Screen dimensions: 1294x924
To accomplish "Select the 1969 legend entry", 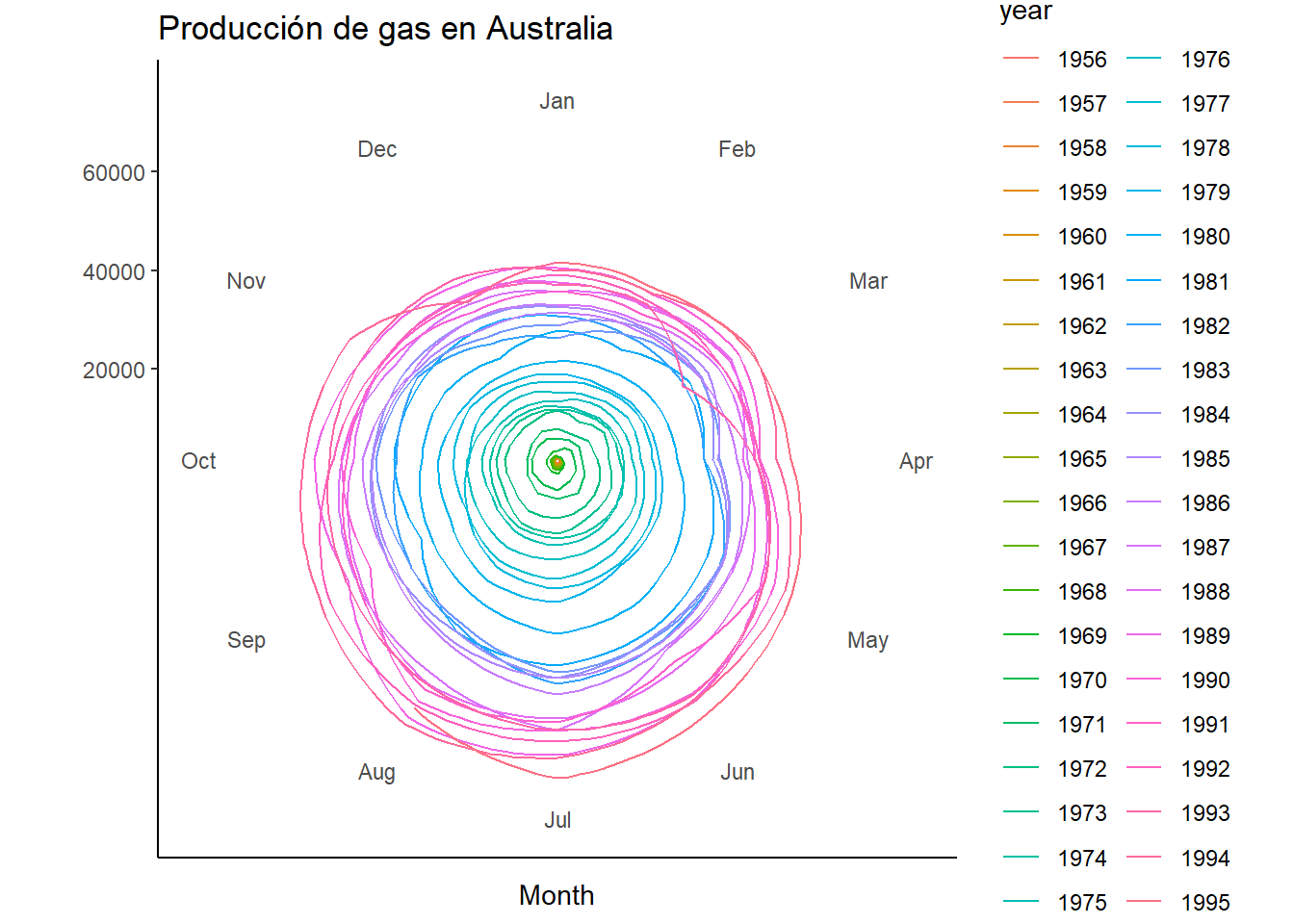I will click(x=1055, y=636).
